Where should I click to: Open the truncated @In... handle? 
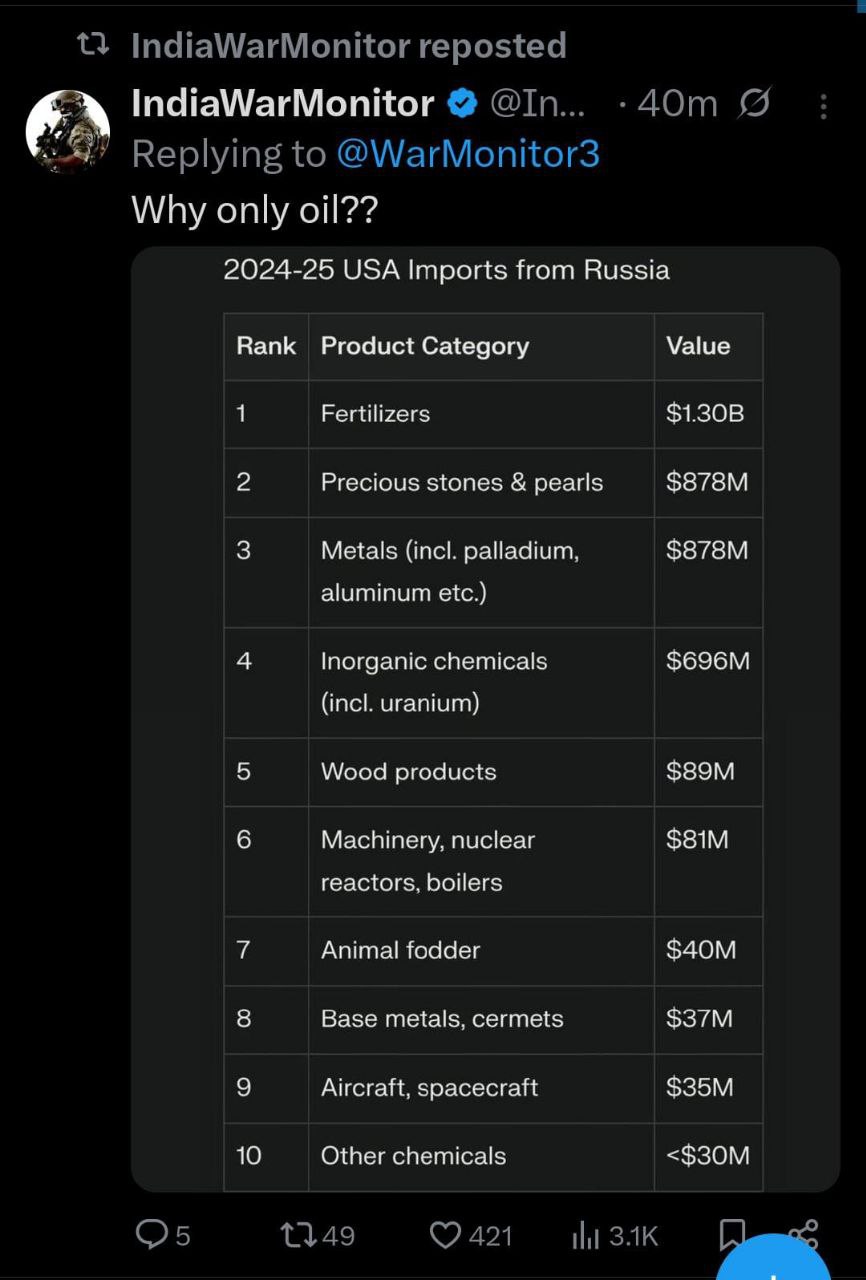(542, 104)
